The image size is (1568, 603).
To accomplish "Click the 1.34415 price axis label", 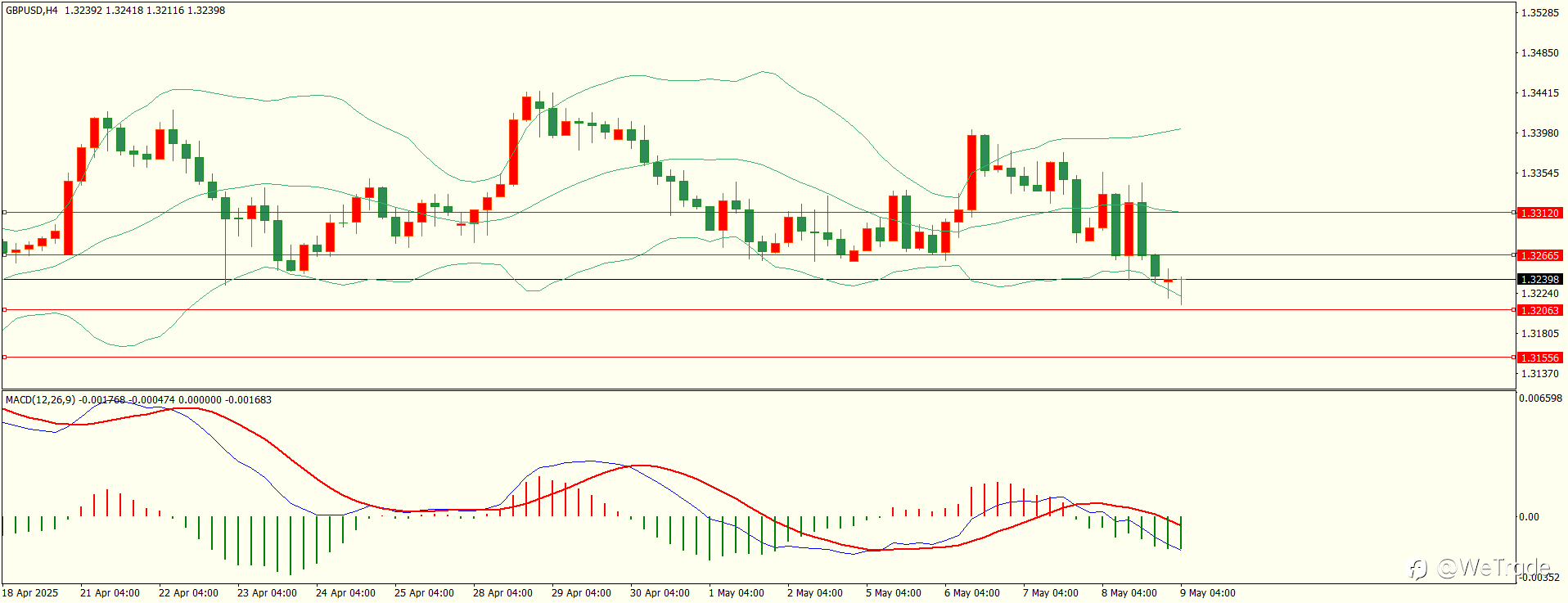I will click(1539, 92).
